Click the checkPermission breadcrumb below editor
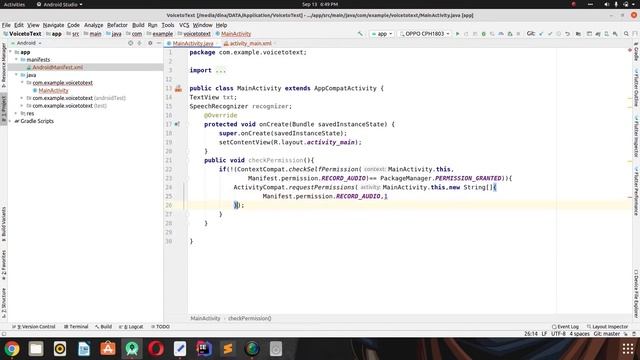 [x=249, y=318]
